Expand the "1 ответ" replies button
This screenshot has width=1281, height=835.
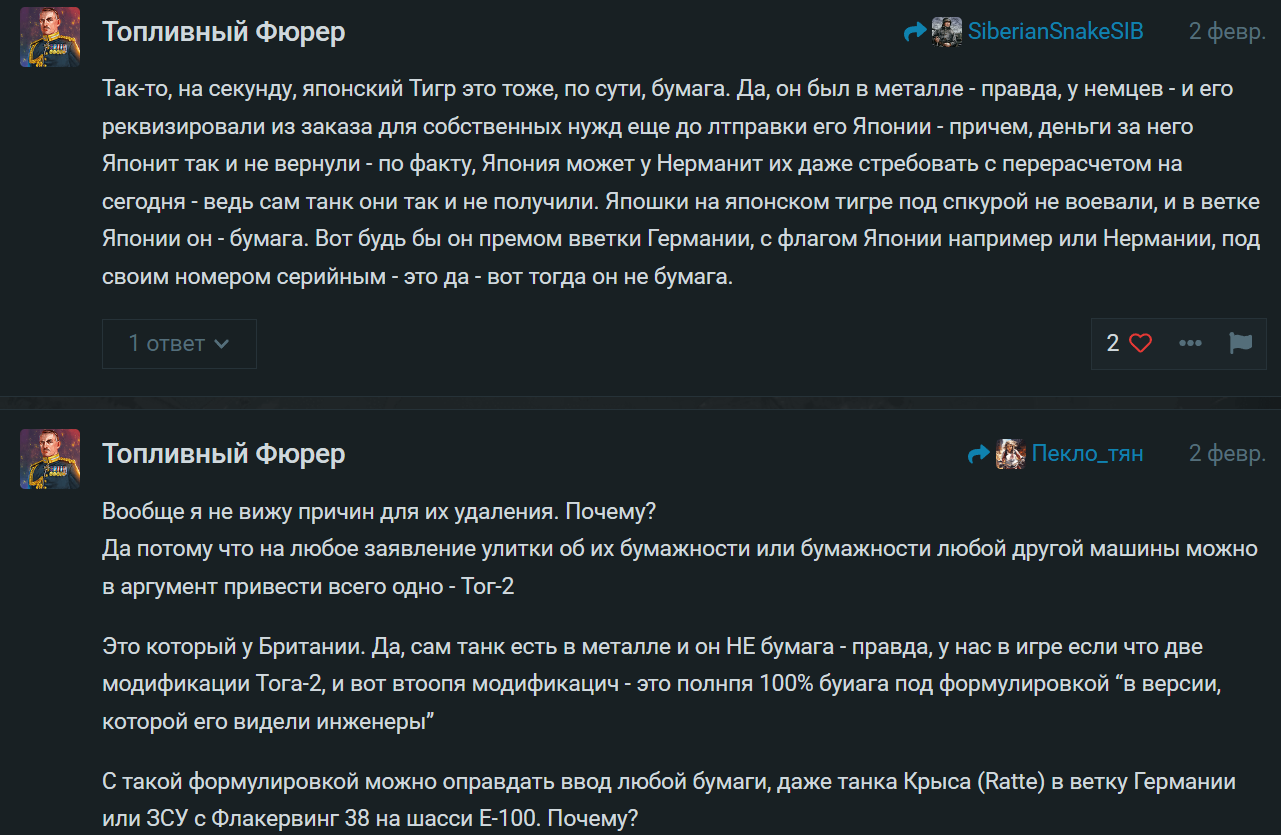(168, 344)
